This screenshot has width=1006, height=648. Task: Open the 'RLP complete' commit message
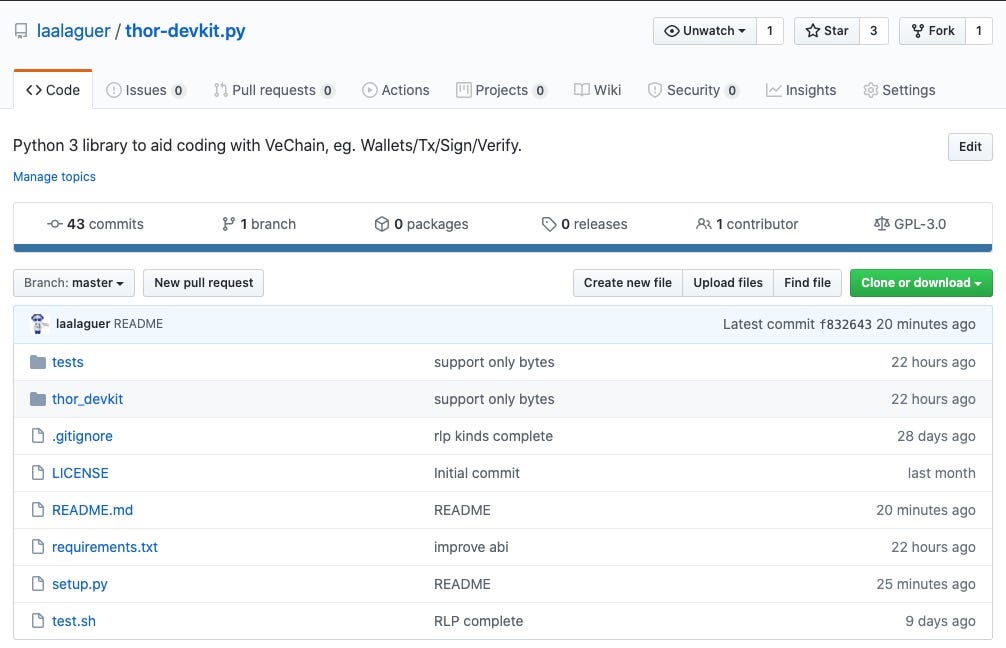click(479, 621)
